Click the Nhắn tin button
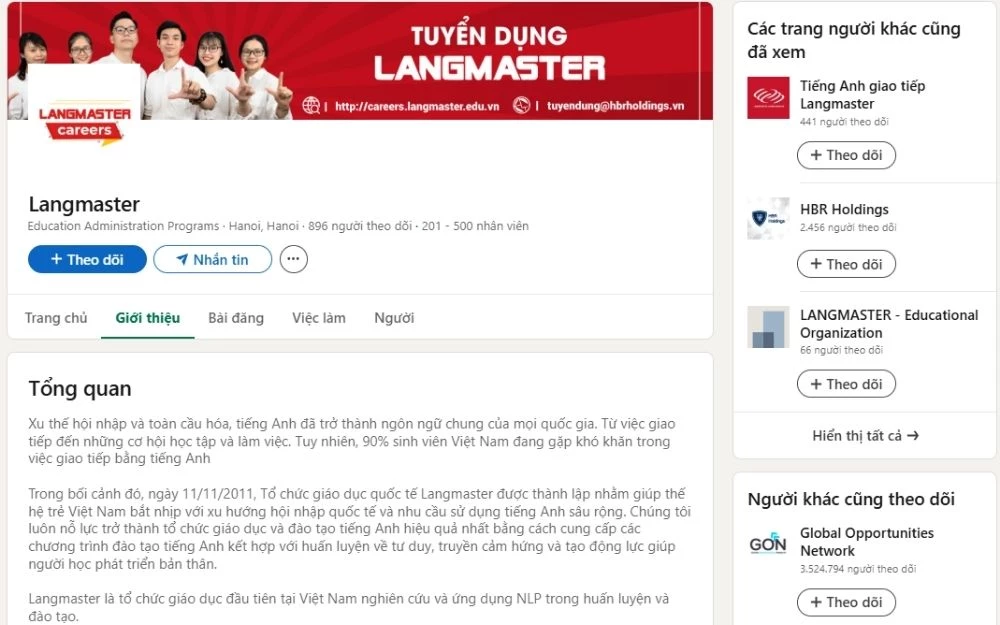 point(212,259)
